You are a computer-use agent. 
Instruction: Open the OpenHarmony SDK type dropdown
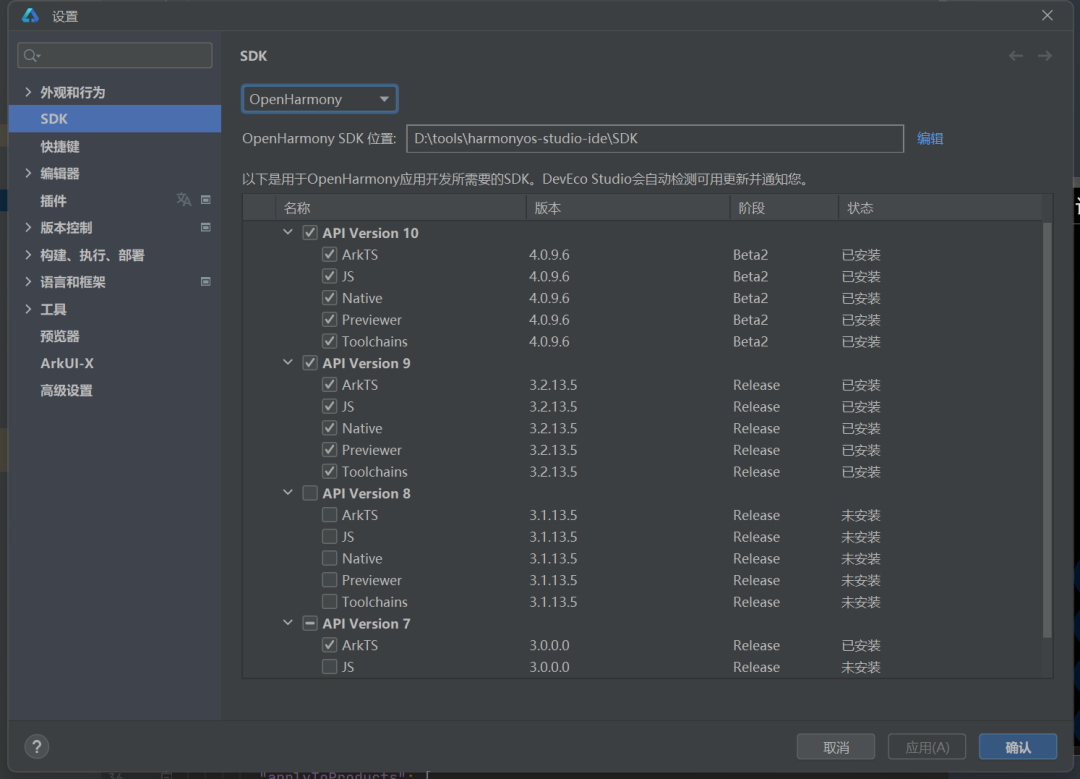[320, 99]
